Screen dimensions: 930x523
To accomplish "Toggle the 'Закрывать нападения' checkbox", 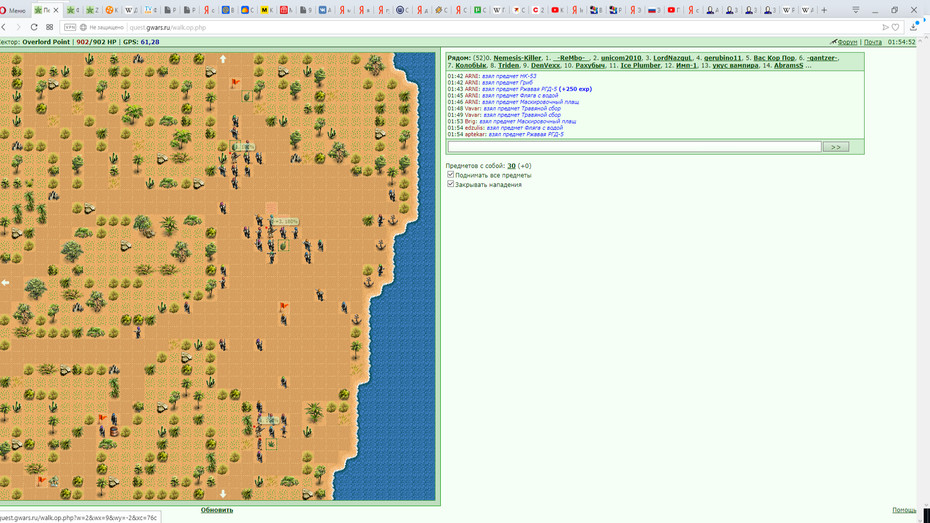I will tap(450, 184).
